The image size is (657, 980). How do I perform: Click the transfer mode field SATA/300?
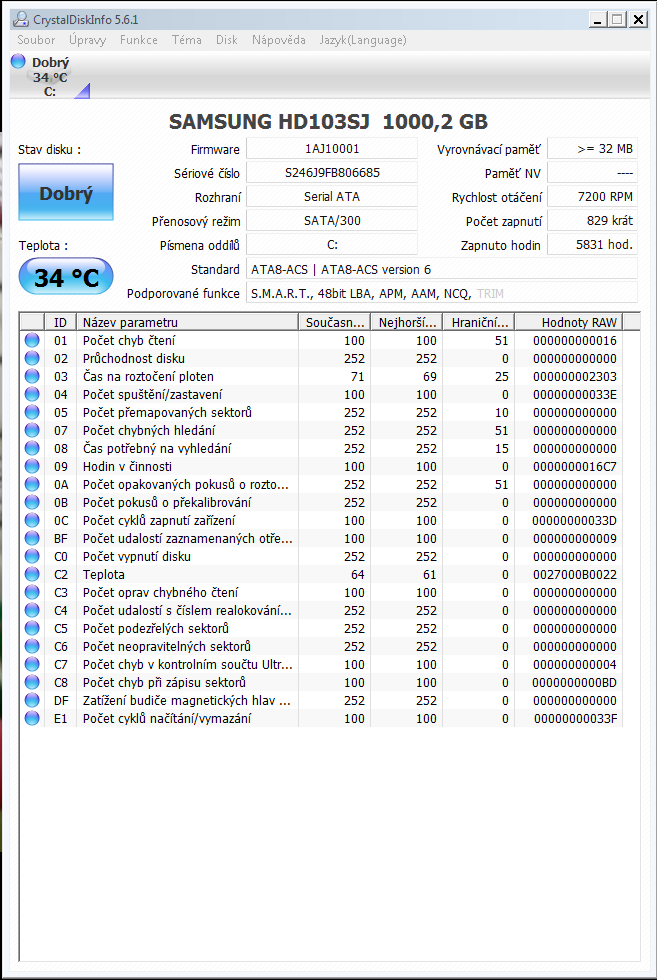(x=332, y=221)
